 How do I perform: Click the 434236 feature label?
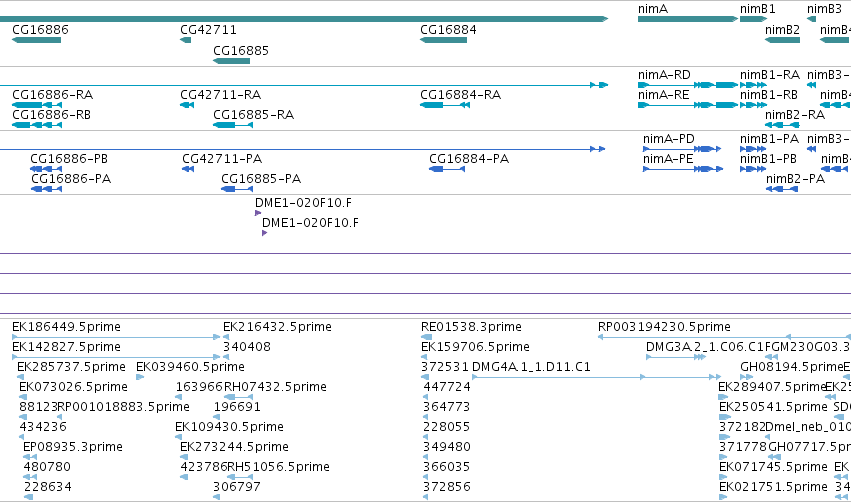click(43, 427)
